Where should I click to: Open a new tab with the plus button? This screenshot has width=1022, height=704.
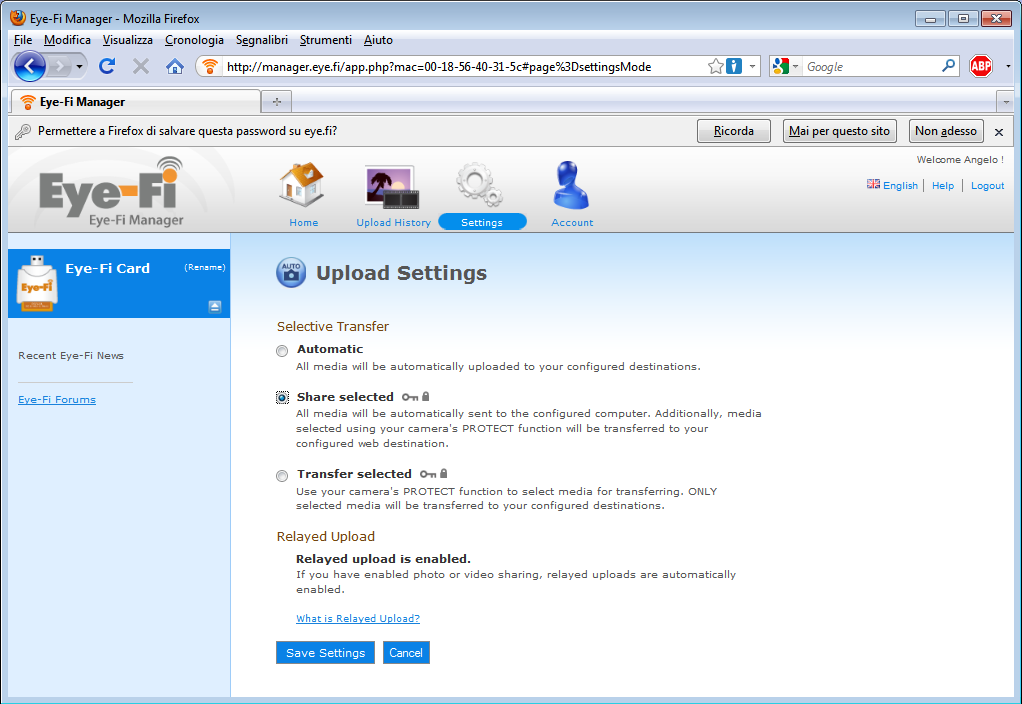276,102
